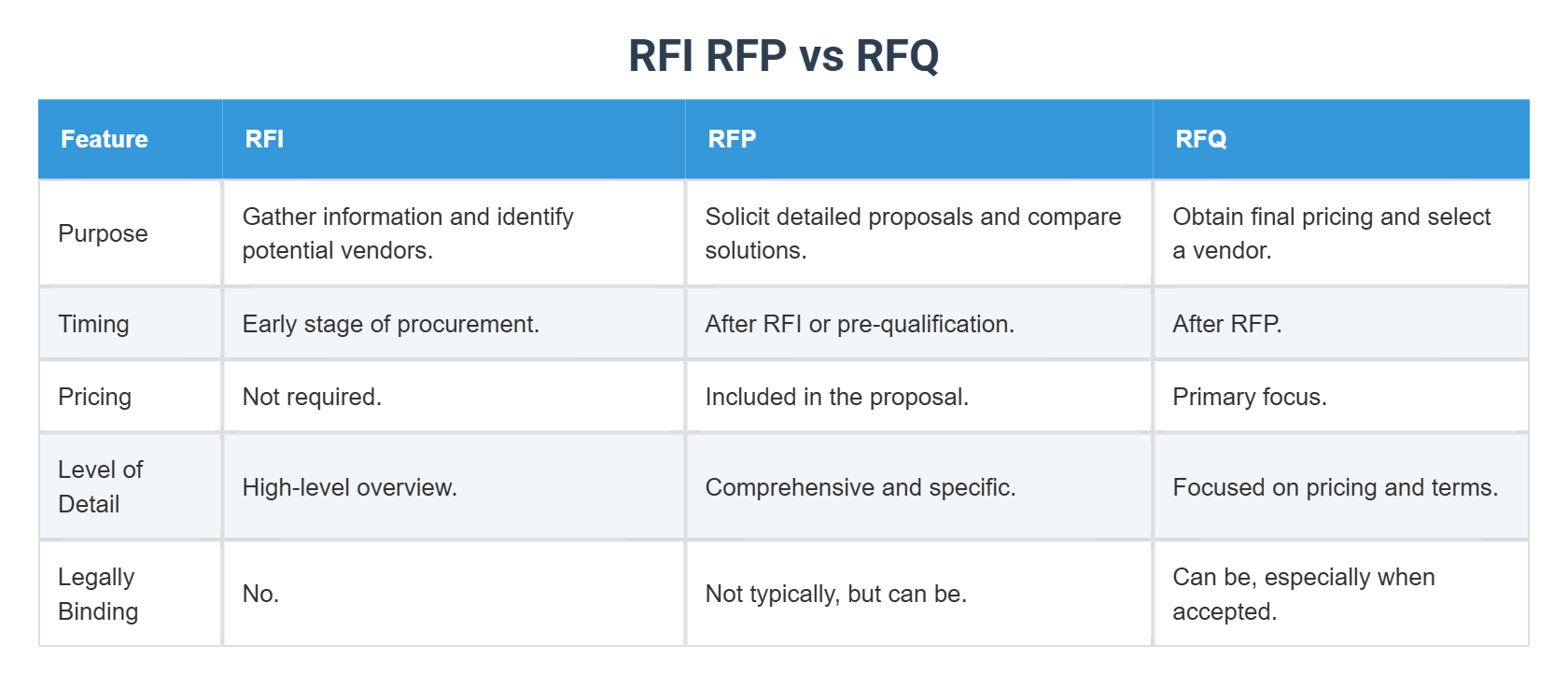Image resolution: width=1568 pixels, height=687 pixels.
Task: Select "Early stage of procurement" cell
Action: pyautogui.click(x=390, y=324)
